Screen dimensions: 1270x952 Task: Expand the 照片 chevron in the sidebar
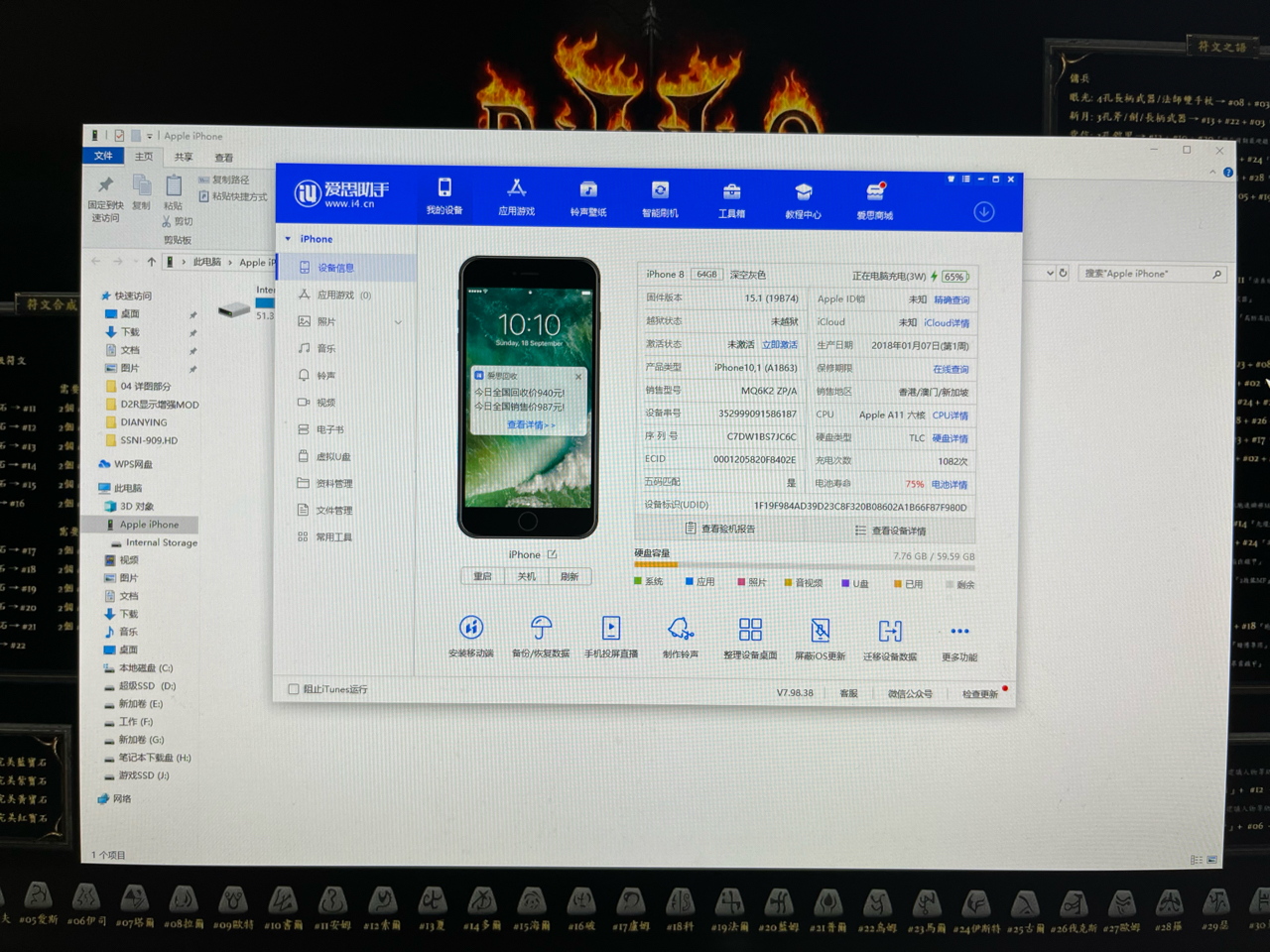pos(398,321)
